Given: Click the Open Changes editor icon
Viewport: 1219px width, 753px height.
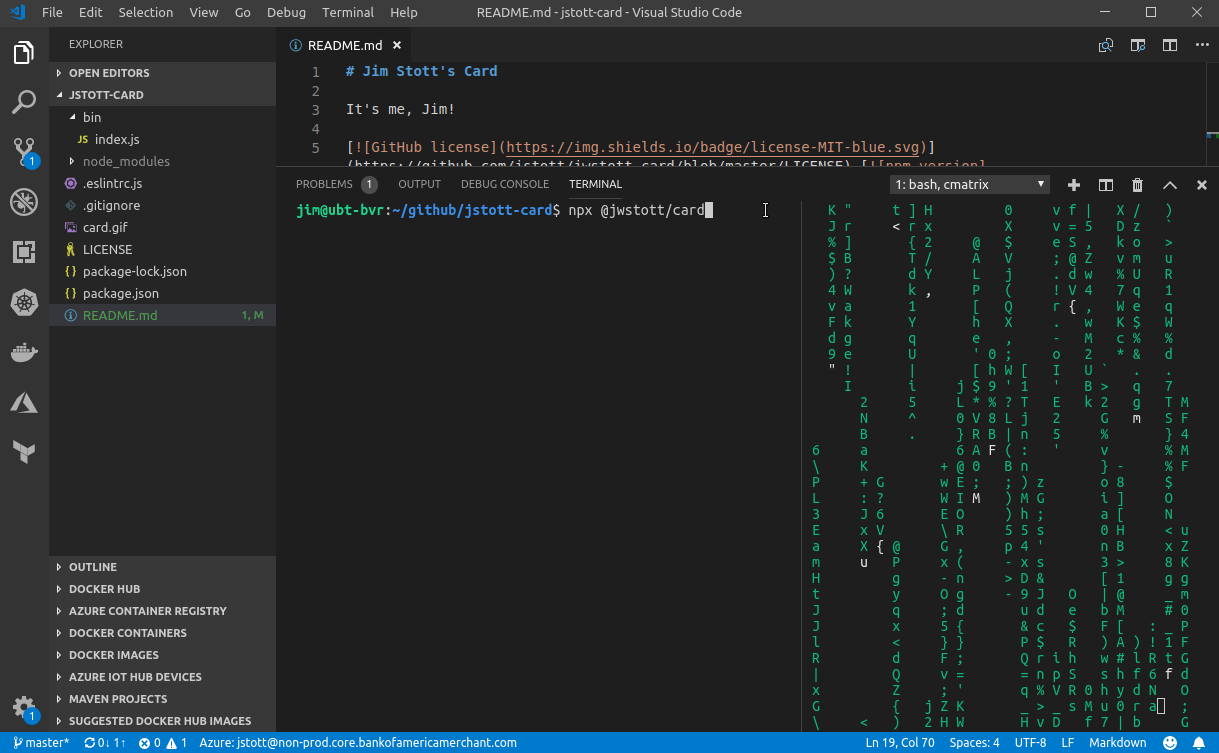Looking at the screenshot, I should (x=1106, y=45).
